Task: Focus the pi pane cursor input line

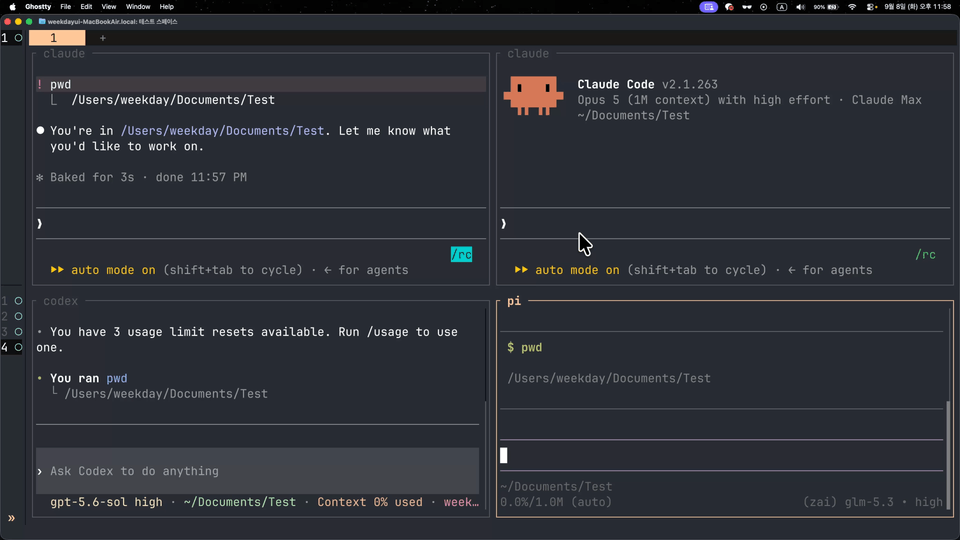Action: 721,456
